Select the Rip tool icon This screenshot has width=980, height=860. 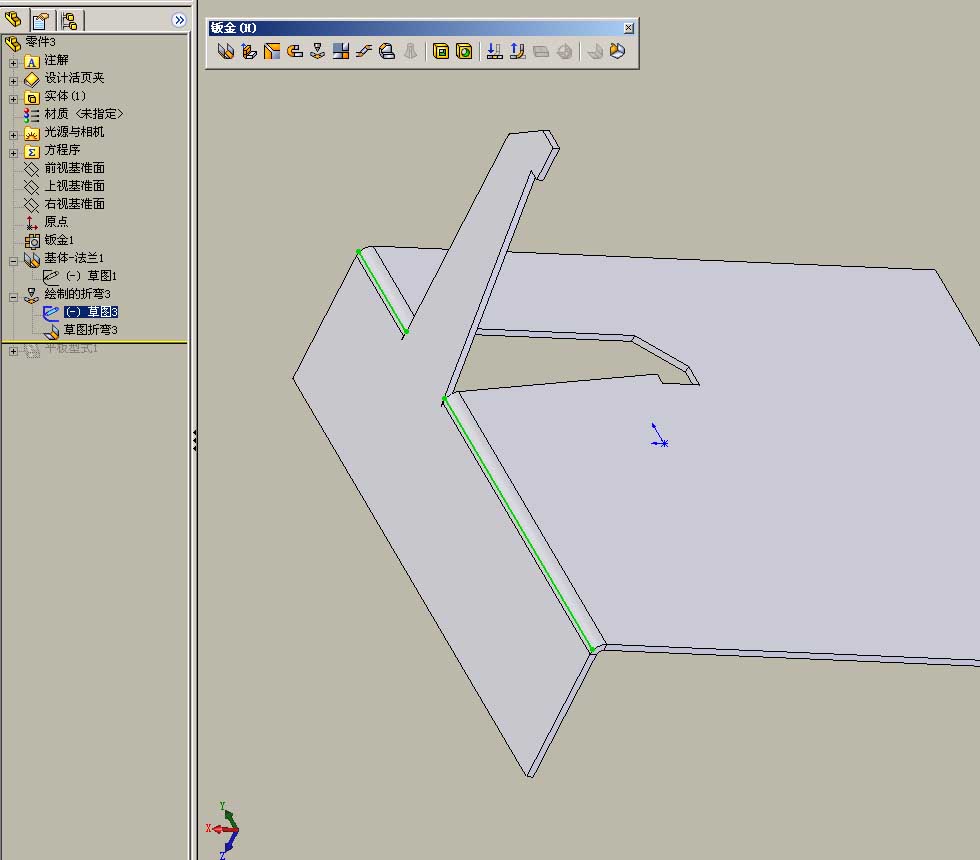point(618,51)
